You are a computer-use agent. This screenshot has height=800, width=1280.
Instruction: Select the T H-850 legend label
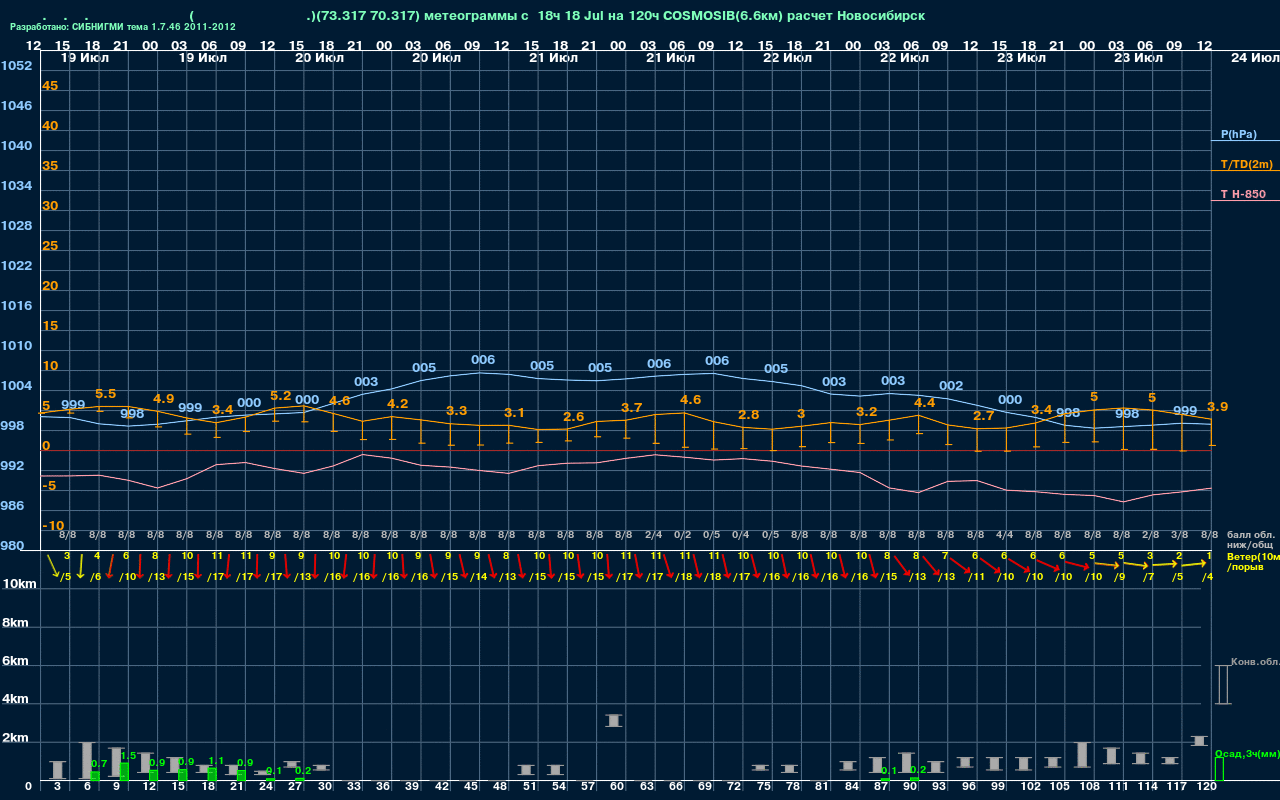point(1241,194)
